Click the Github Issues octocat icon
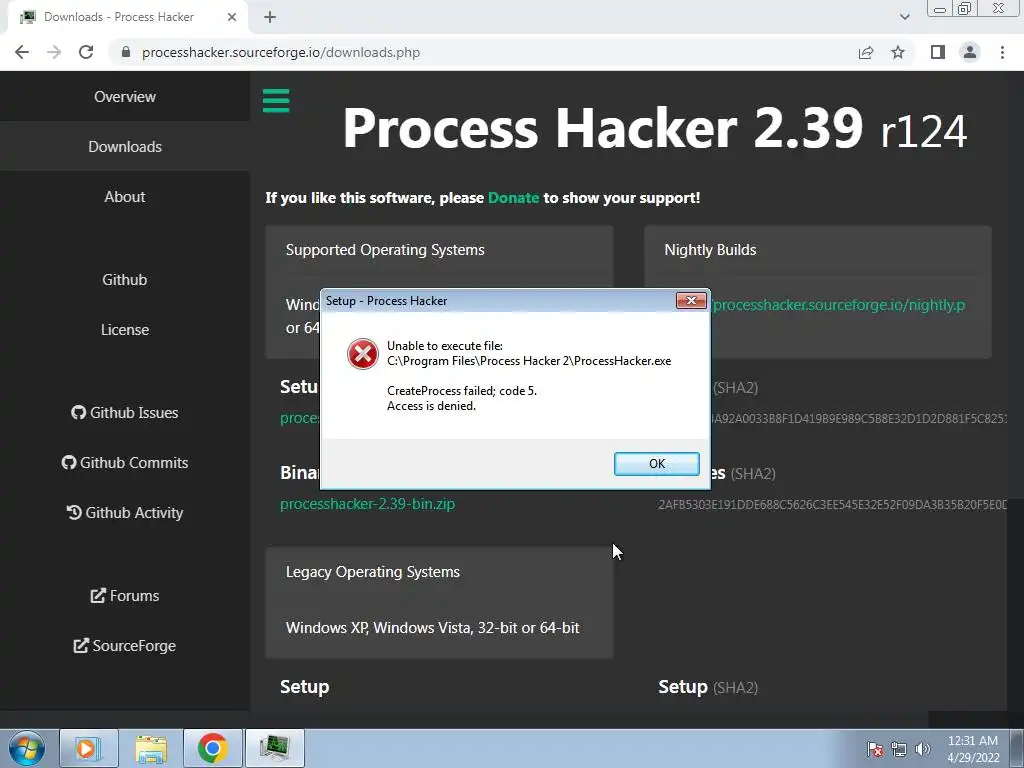The image size is (1024, 768). (x=78, y=412)
